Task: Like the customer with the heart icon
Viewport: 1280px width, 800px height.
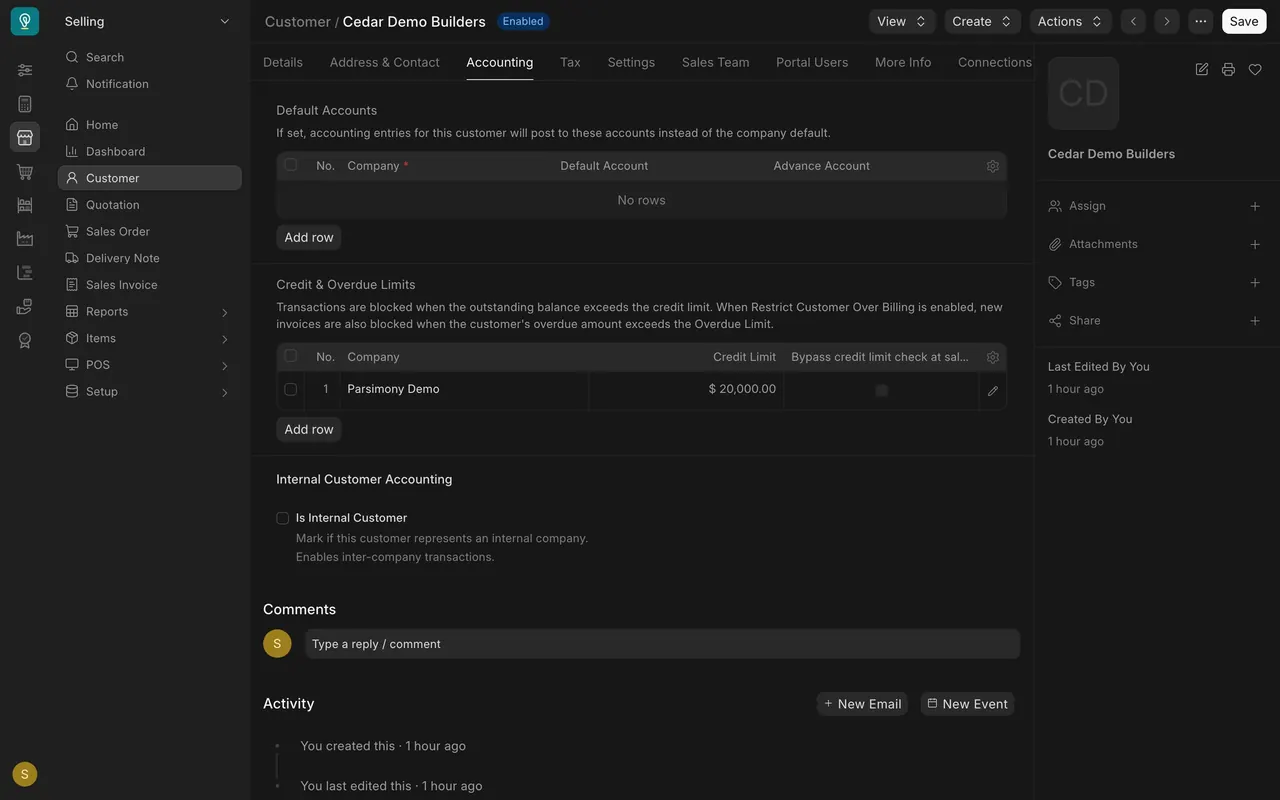Action: 1255,69
